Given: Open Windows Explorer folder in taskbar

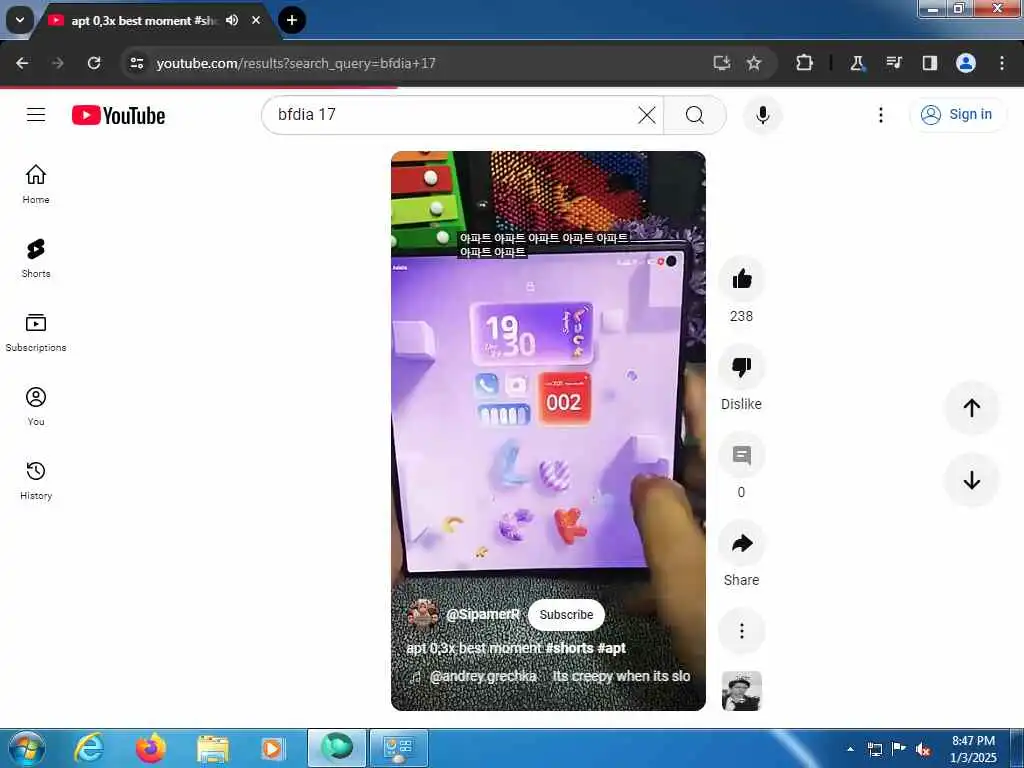Looking at the screenshot, I should tap(213, 748).
